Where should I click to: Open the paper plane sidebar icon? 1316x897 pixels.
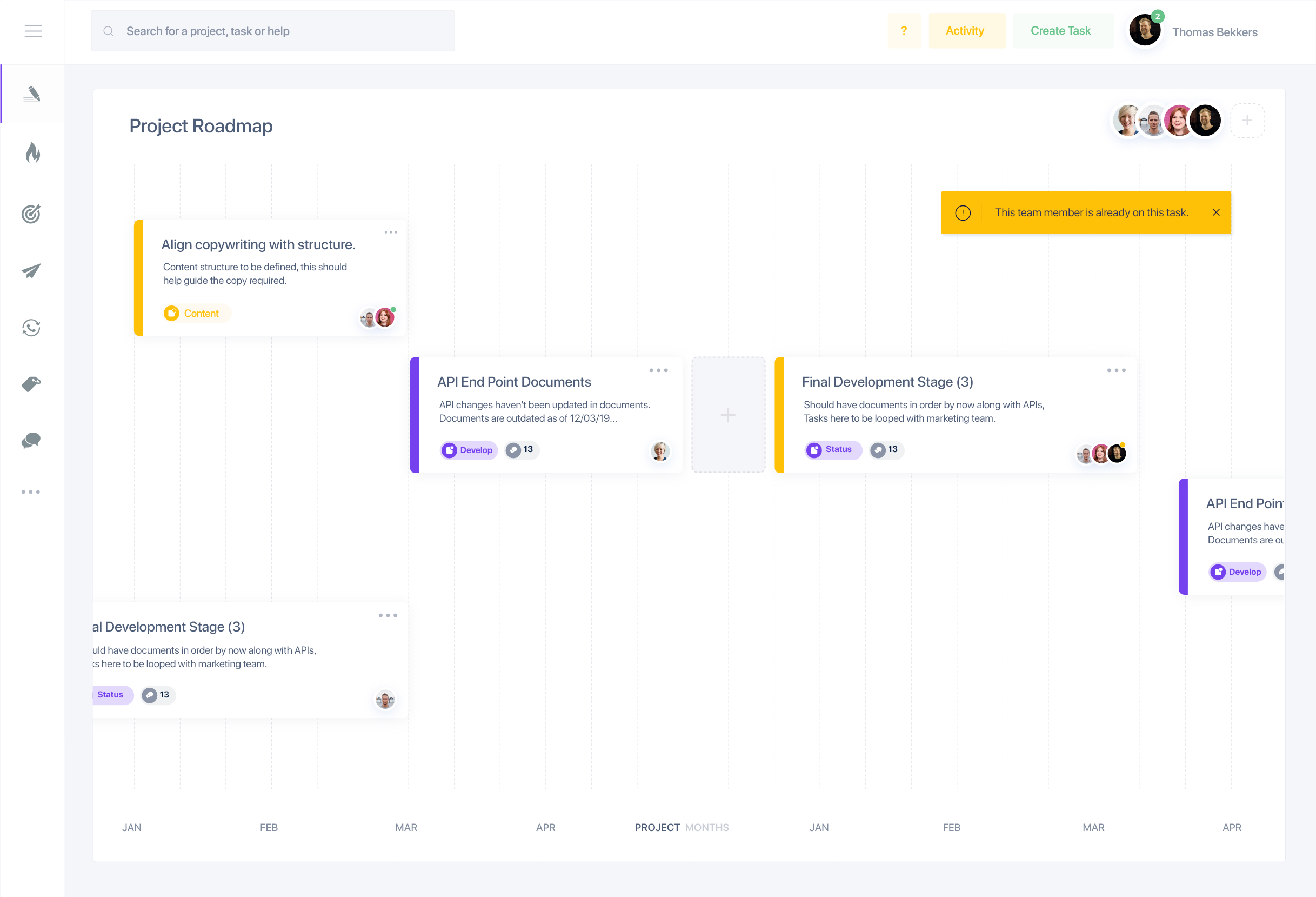coord(31,270)
